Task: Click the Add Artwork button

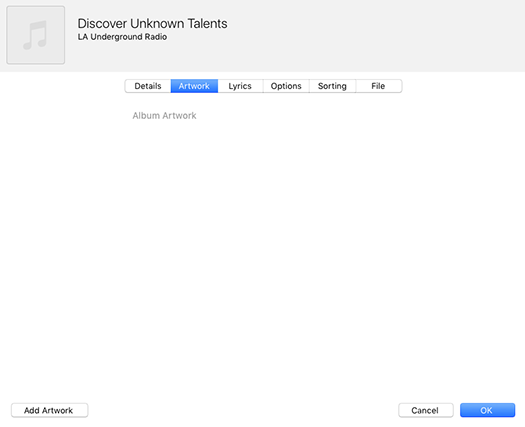Action: 50,410
